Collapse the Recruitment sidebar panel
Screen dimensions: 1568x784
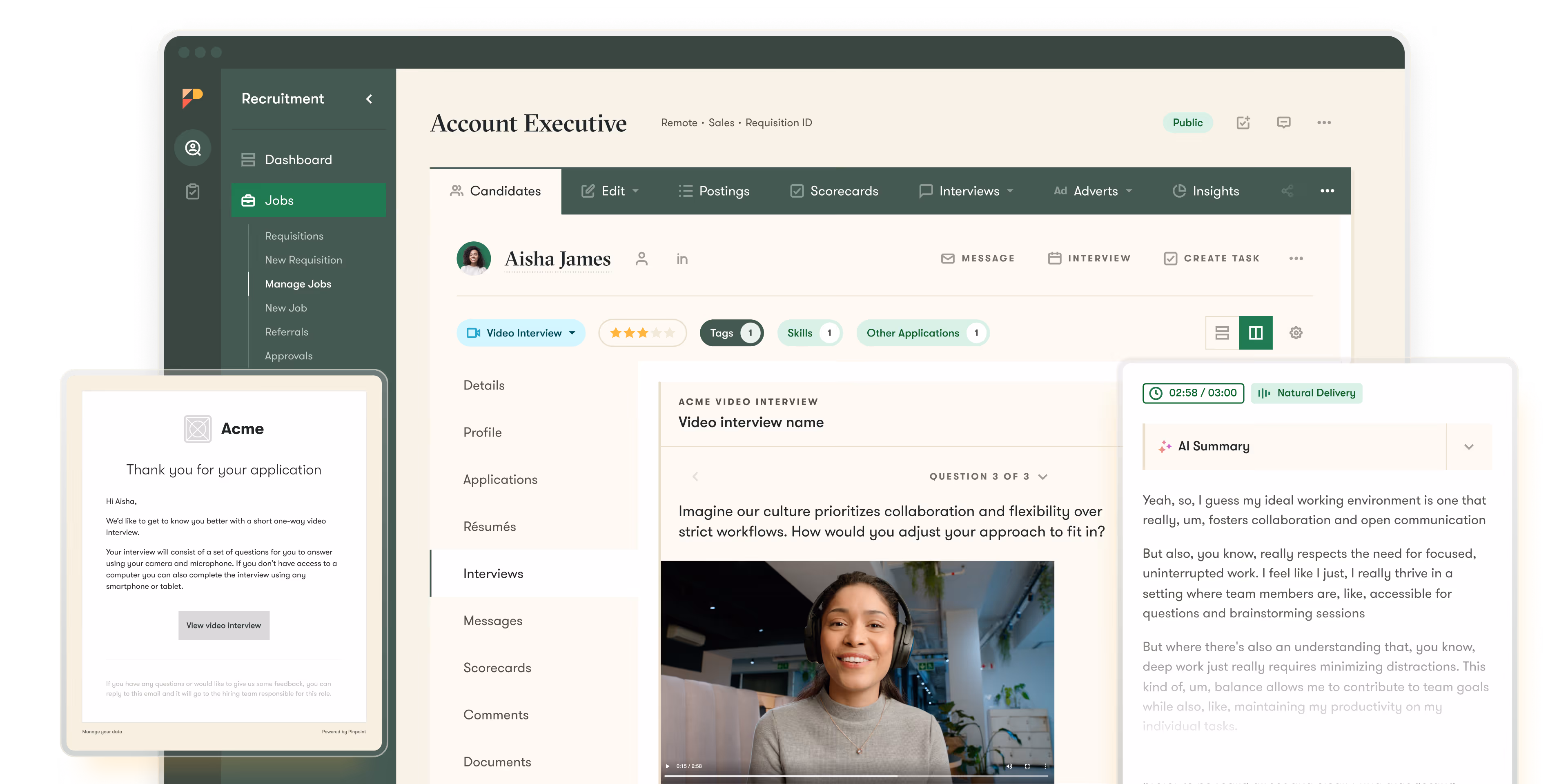coord(369,98)
